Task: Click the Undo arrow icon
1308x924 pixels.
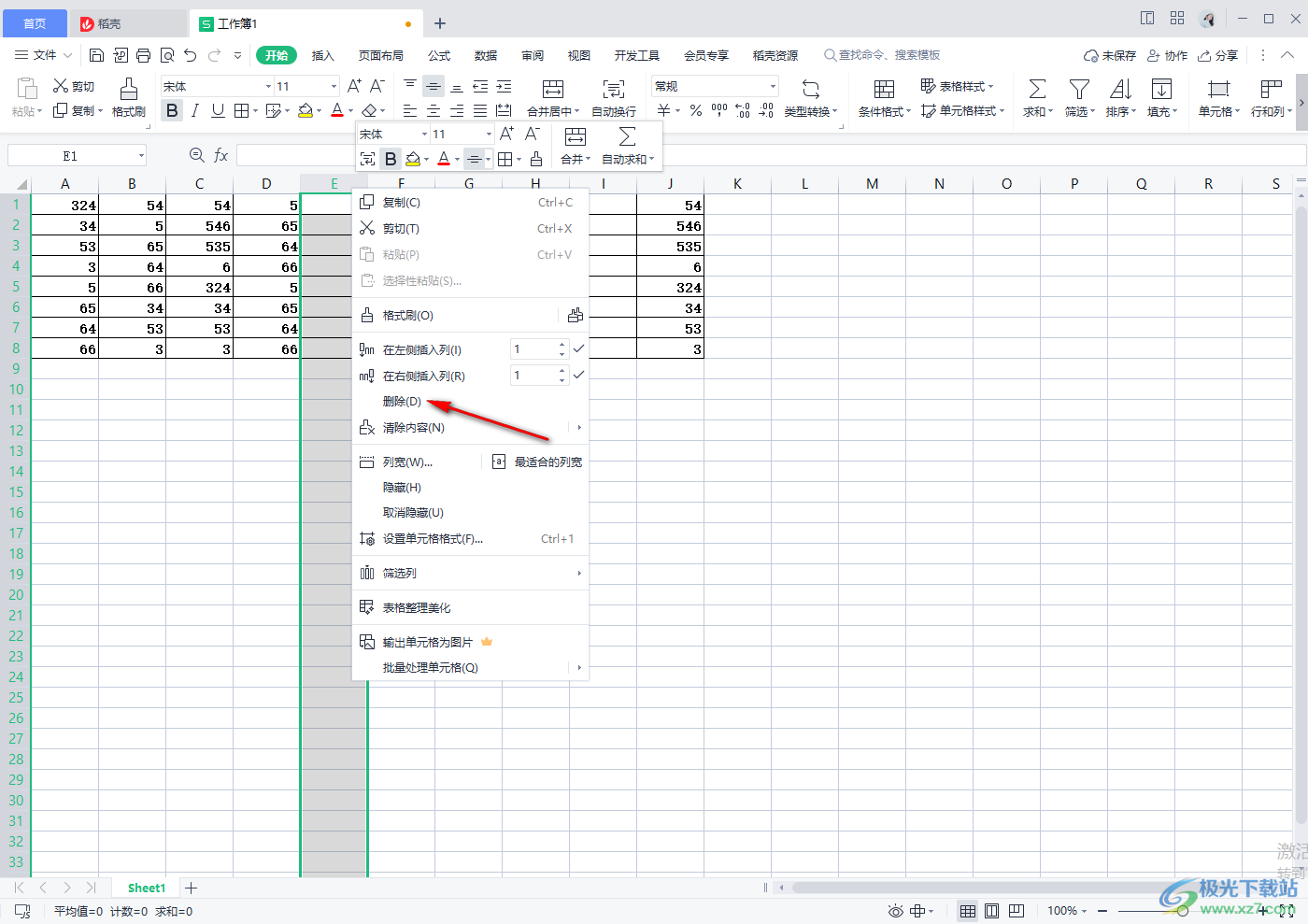Action: tap(191, 55)
